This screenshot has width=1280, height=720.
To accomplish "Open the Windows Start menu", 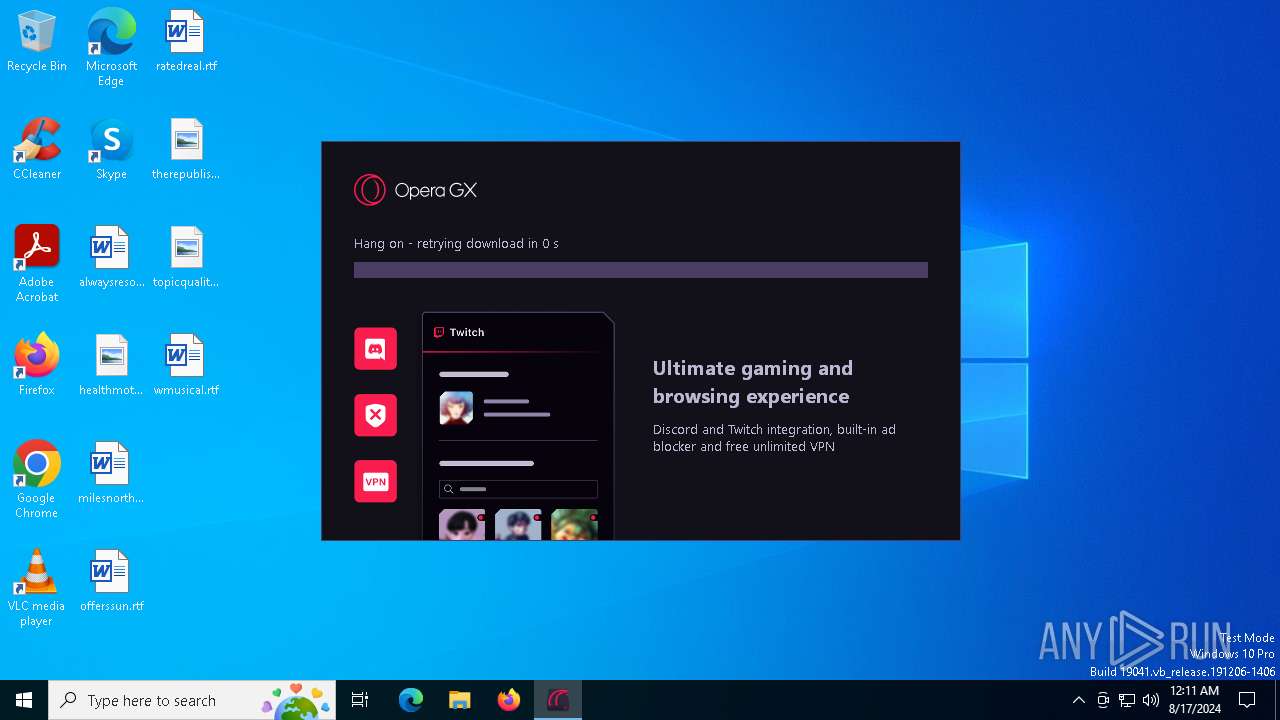I will (x=24, y=700).
